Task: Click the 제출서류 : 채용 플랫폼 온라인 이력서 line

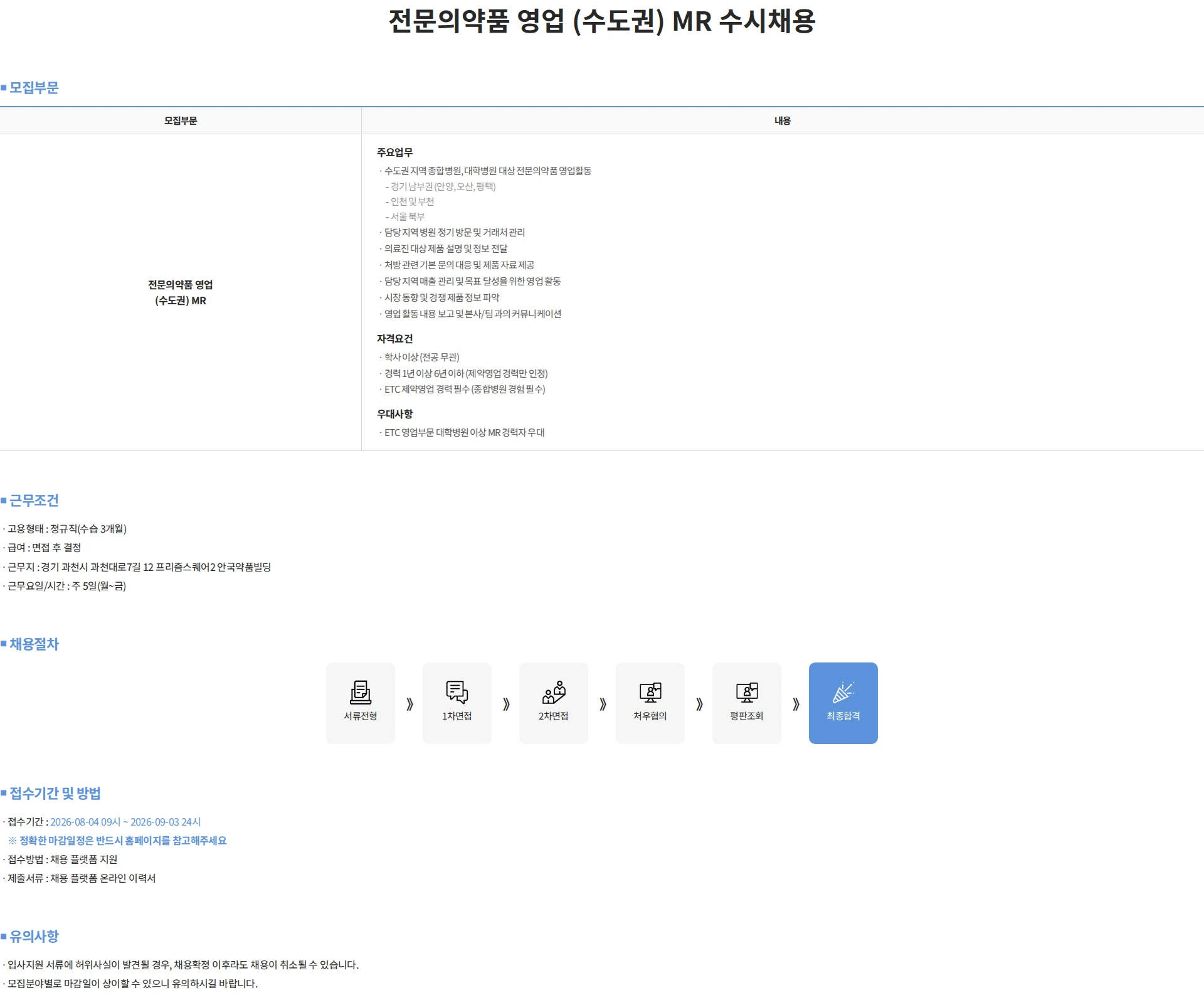Action: pyautogui.click(x=80, y=878)
